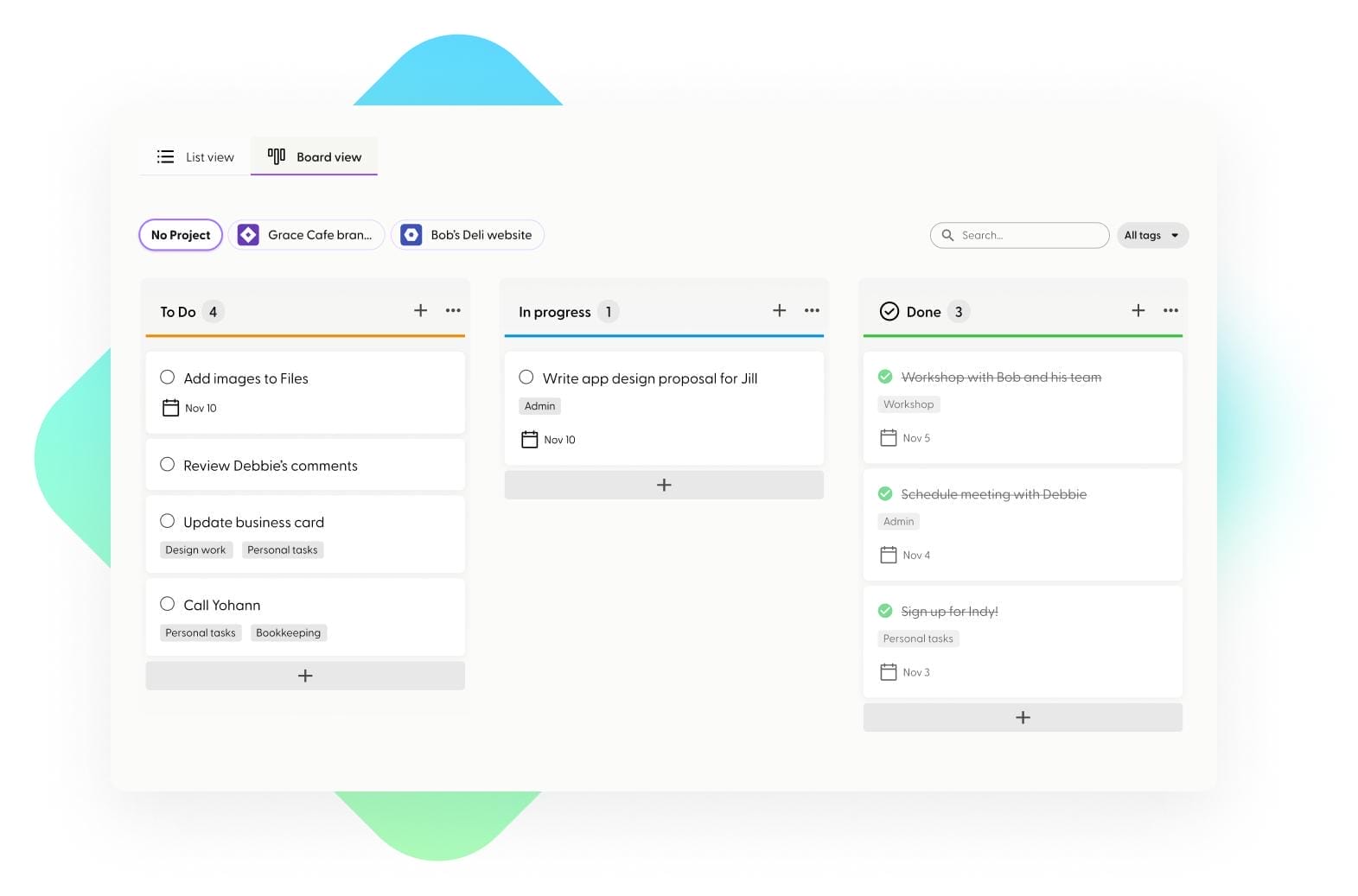The width and height of the screenshot is (1358, 896).
Task: Select the Board view tab
Action: click(x=315, y=157)
